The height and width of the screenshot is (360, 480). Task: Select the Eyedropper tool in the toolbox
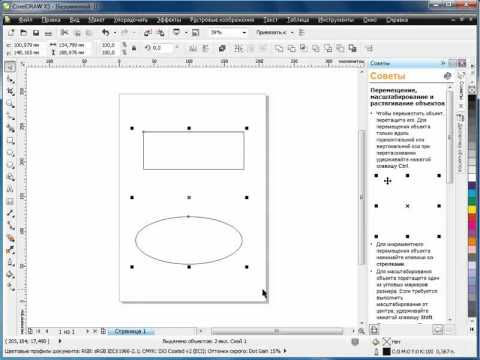tap(10, 250)
